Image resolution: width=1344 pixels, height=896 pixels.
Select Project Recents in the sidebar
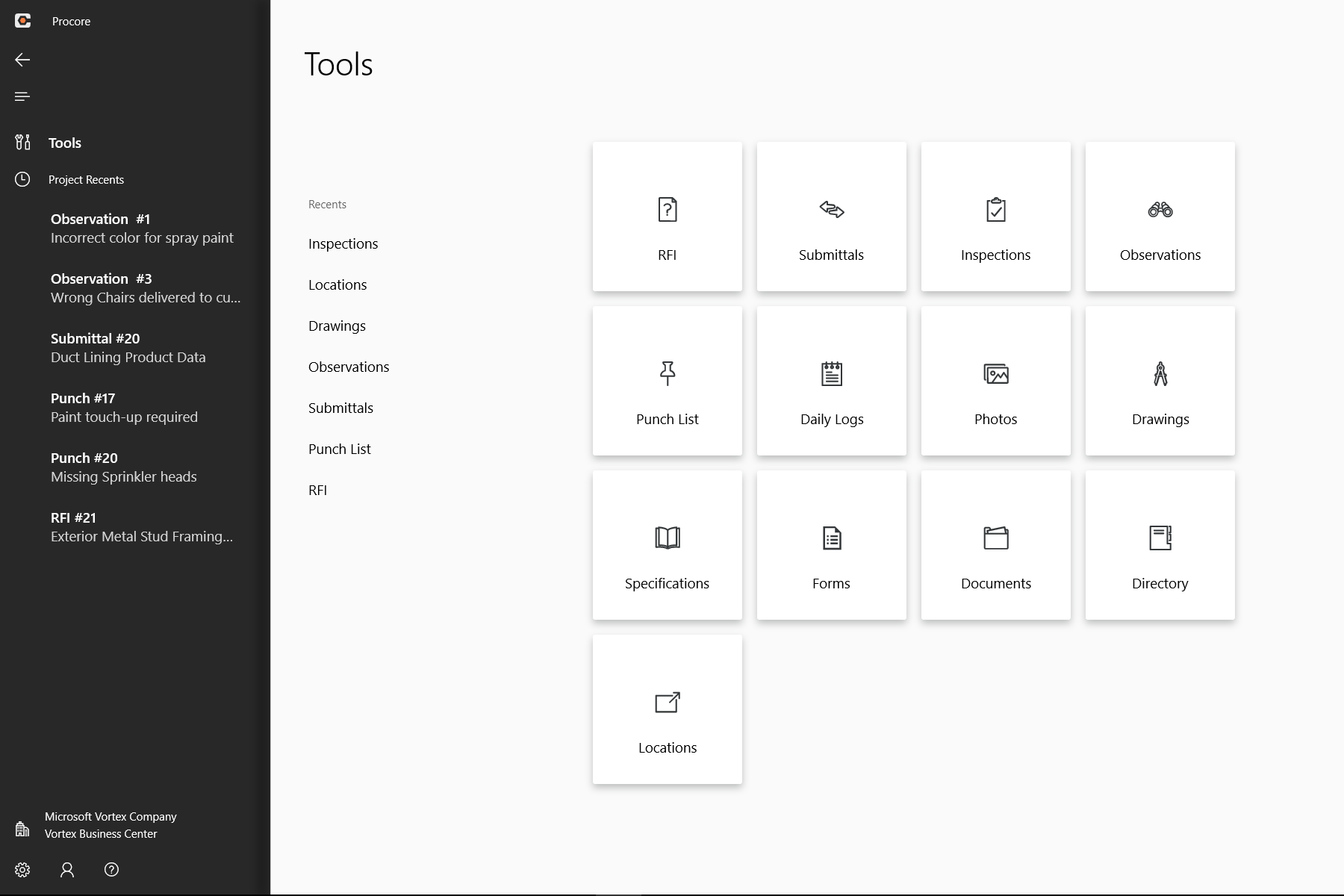click(86, 180)
